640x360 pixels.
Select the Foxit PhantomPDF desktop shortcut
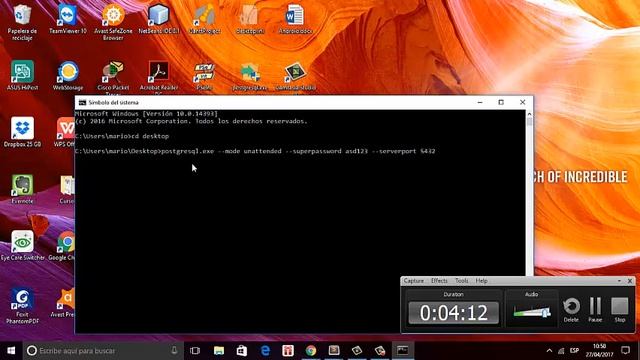(22, 306)
